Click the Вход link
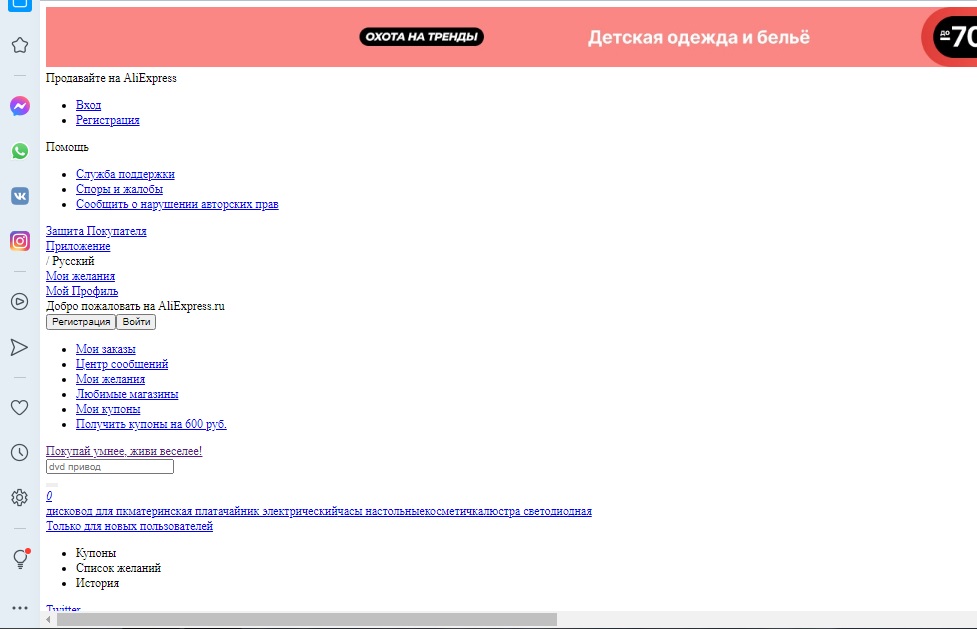The height and width of the screenshot is (629, 977). (88, 105)
